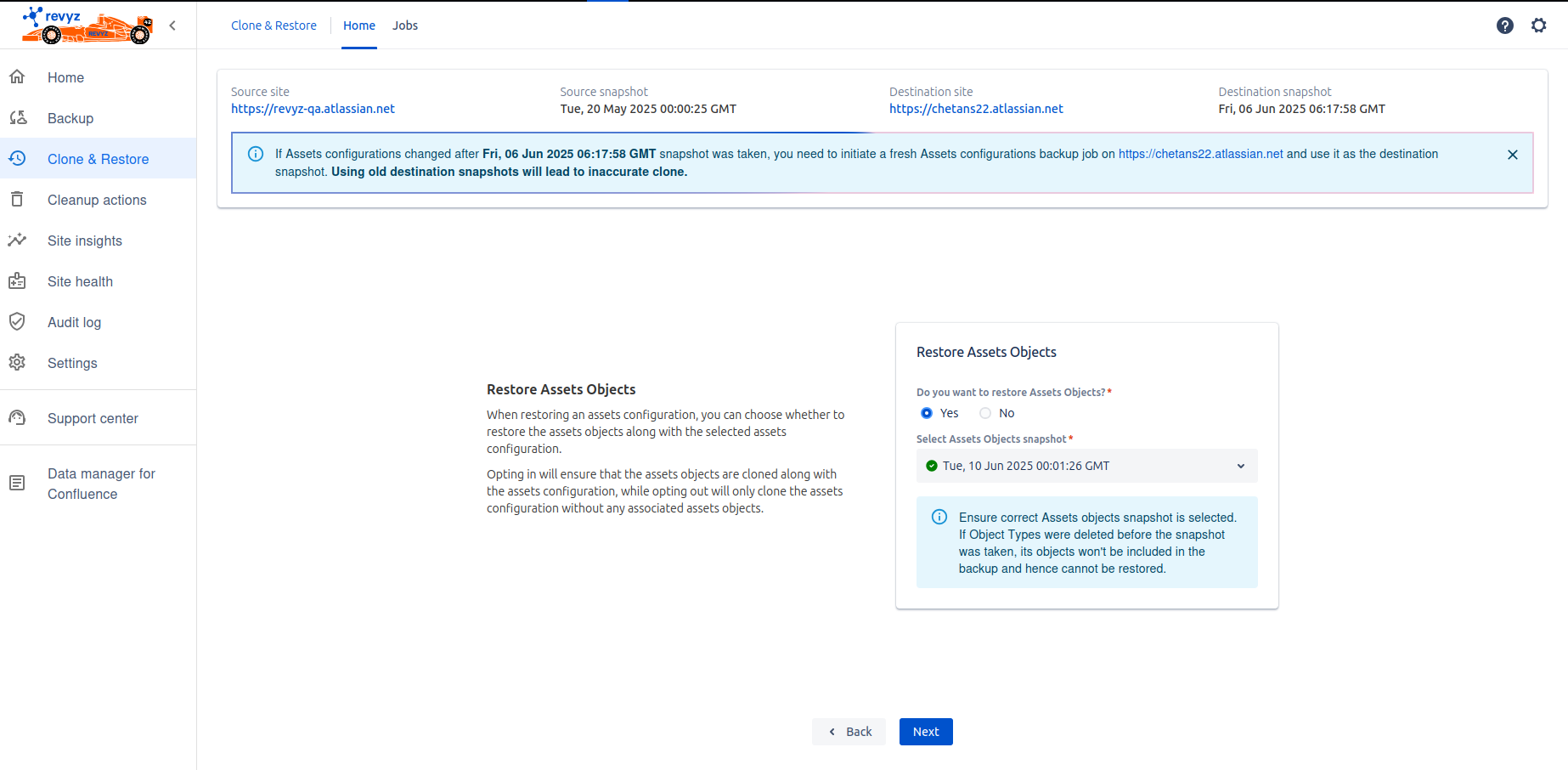Click the Backup icon in sidebar
This screenshot has height=770, width=1568.
point(17,118)
